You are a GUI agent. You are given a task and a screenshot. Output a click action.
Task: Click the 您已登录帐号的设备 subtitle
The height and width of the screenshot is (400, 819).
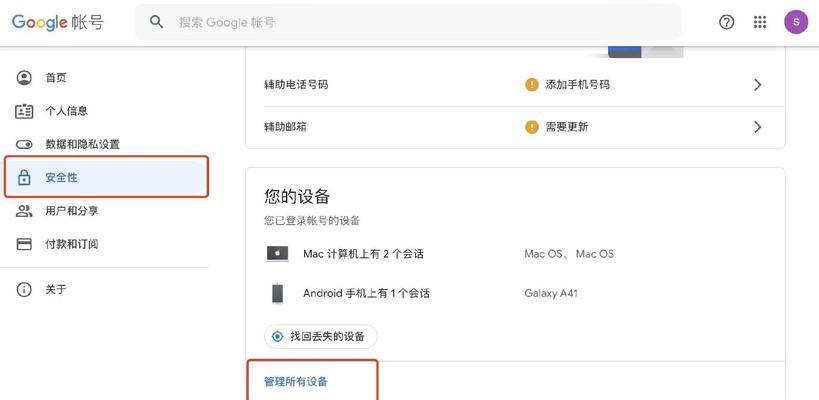pyautogui.click(x=312, y=221)
